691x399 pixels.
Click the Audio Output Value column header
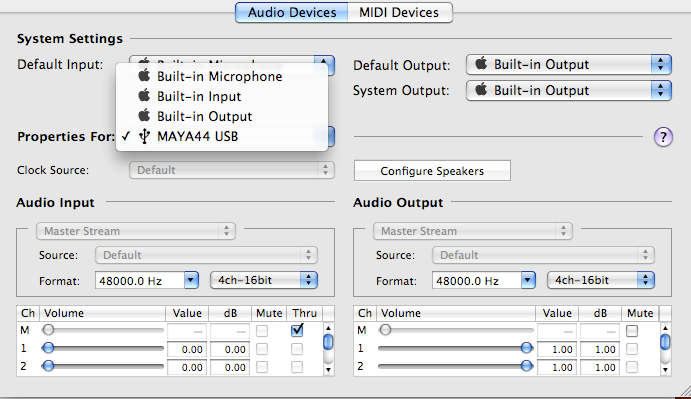click(x=557, y=313)
